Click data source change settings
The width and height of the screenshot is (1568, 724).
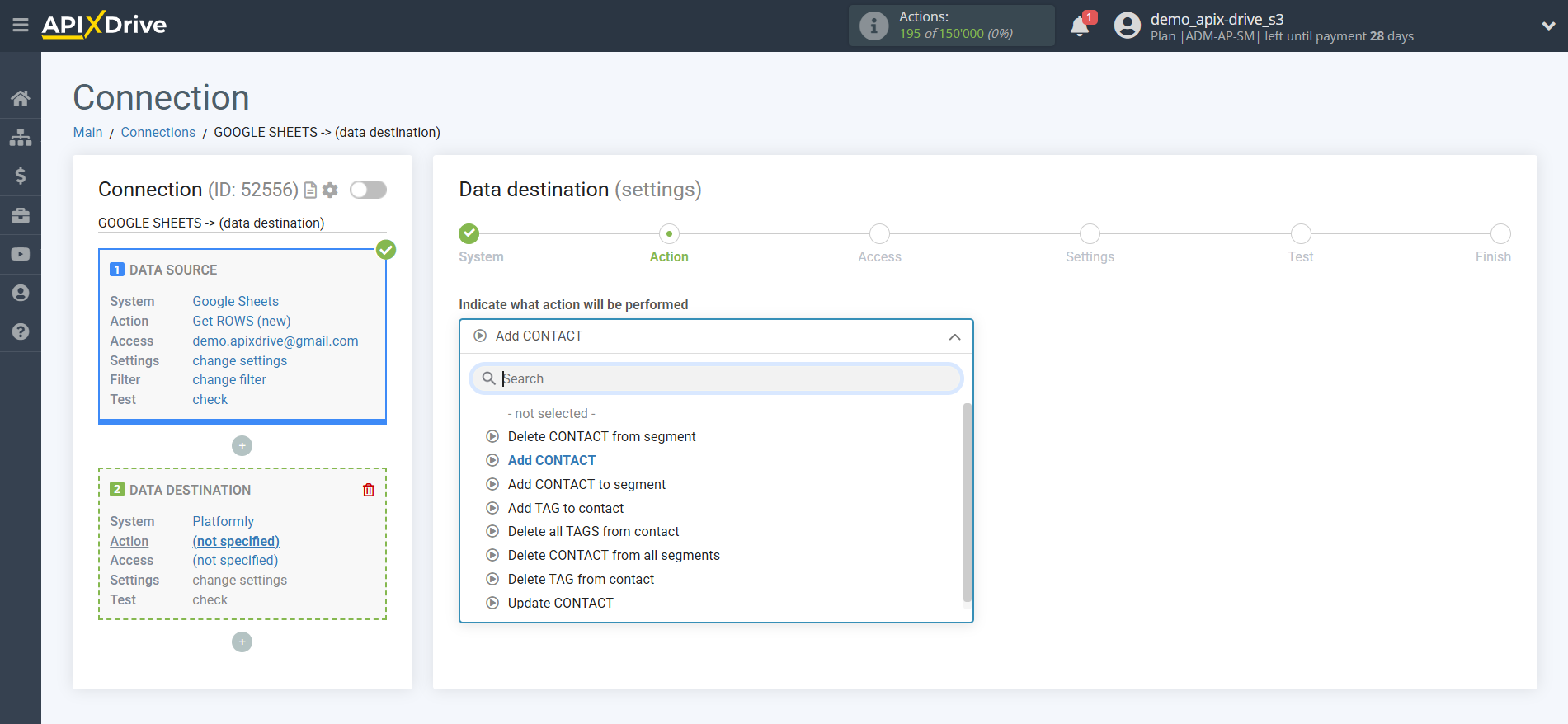coord(240,361)
